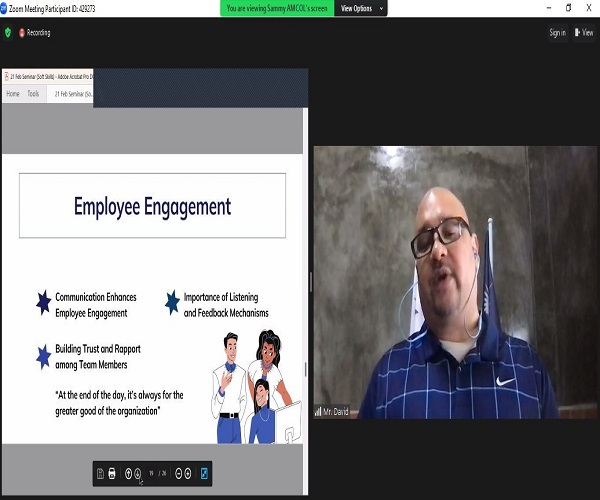The image size is (600, 500).
Task: Zoom out with the minus icon
Action: pyautogui.click(x=178, y=474)
